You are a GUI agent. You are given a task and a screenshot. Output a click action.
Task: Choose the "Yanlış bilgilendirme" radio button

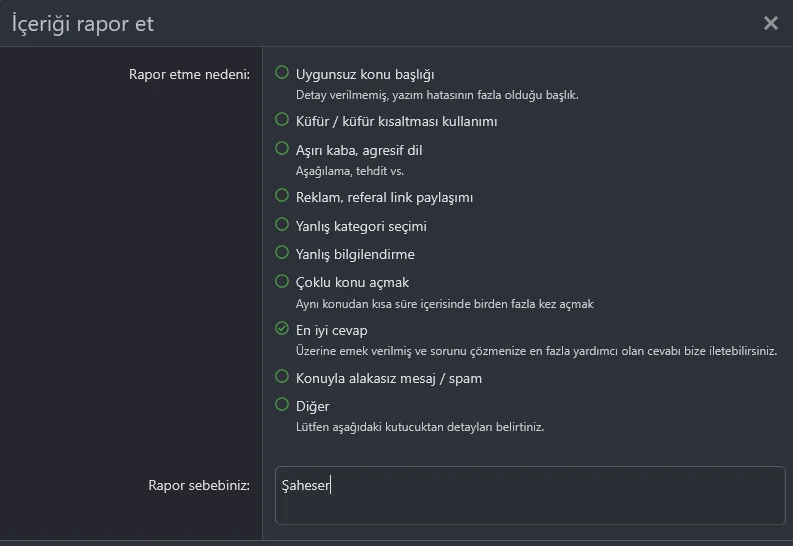coord(282,253)
